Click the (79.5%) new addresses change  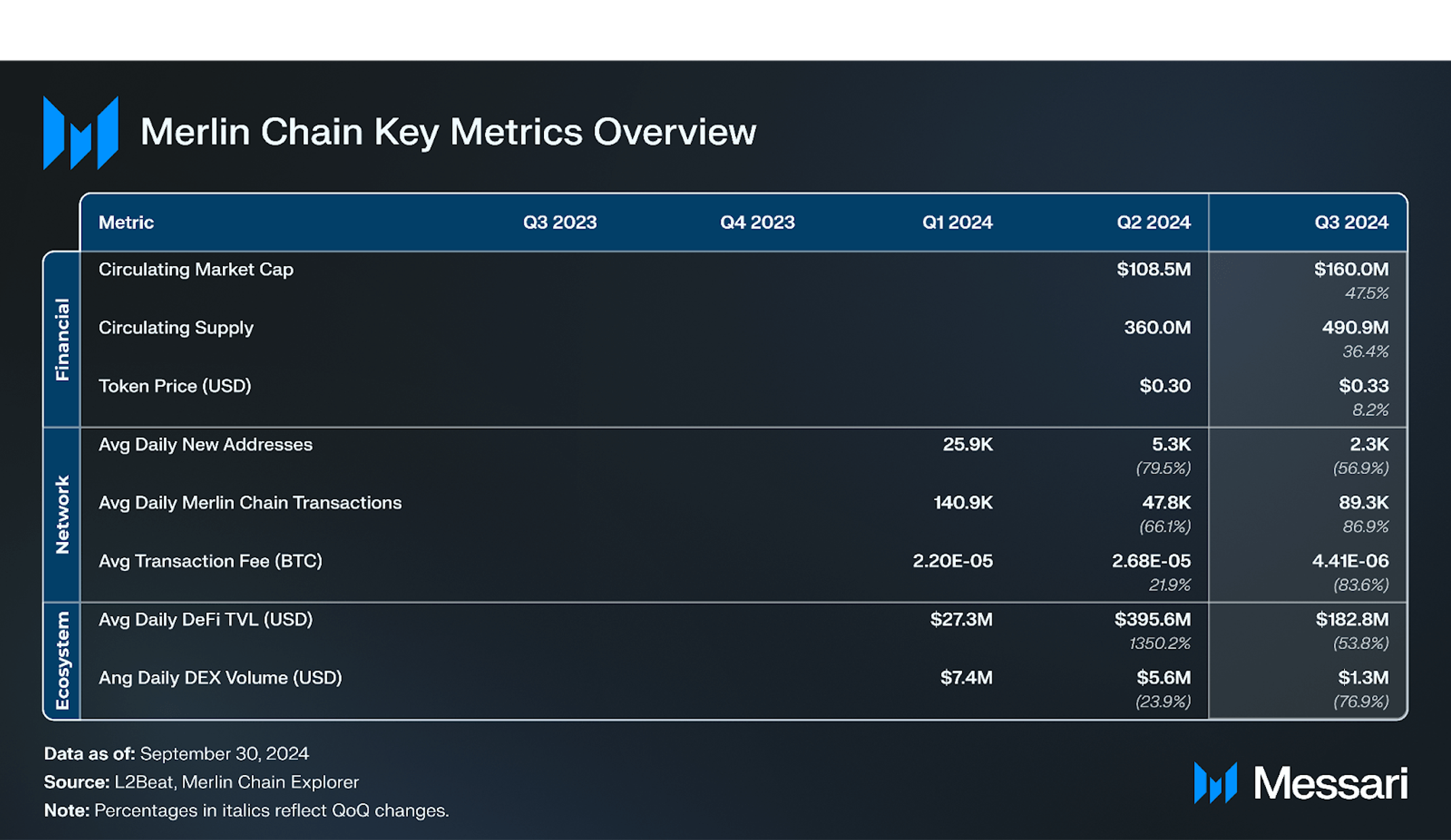tap(1163, 468)
